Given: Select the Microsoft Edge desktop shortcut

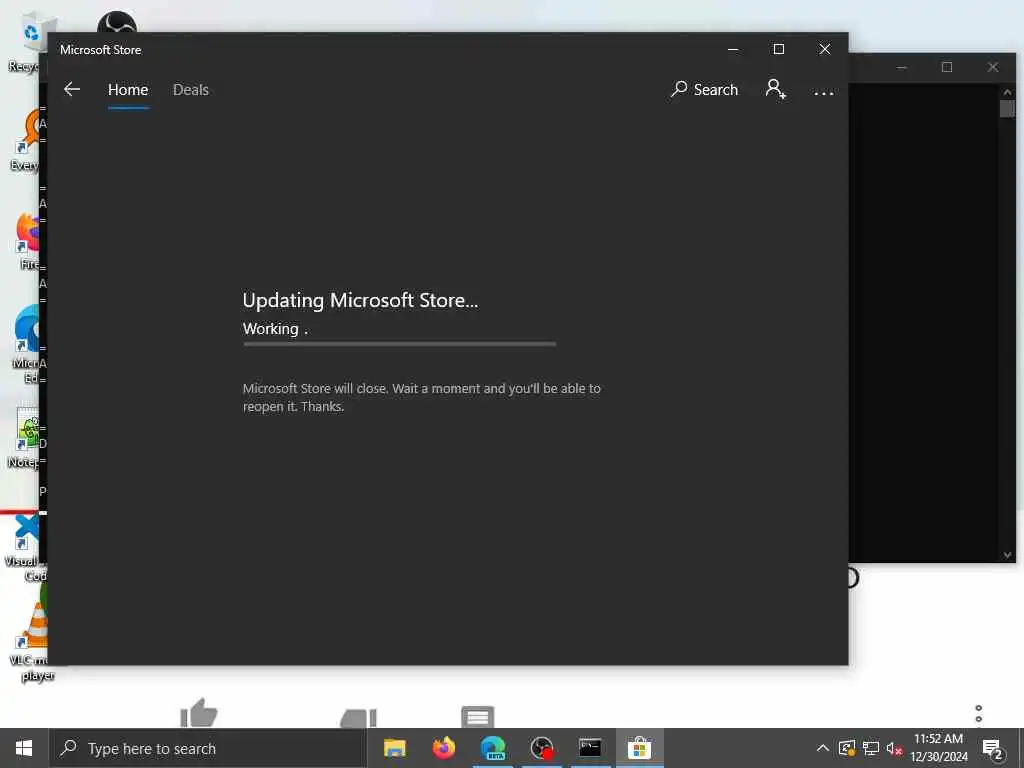Looking at the screenshot, I should (27, 344).
